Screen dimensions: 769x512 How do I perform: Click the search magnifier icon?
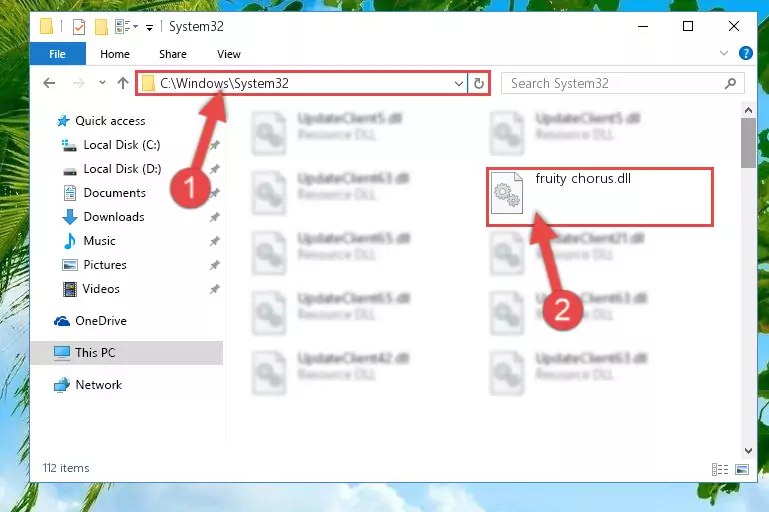730,84
